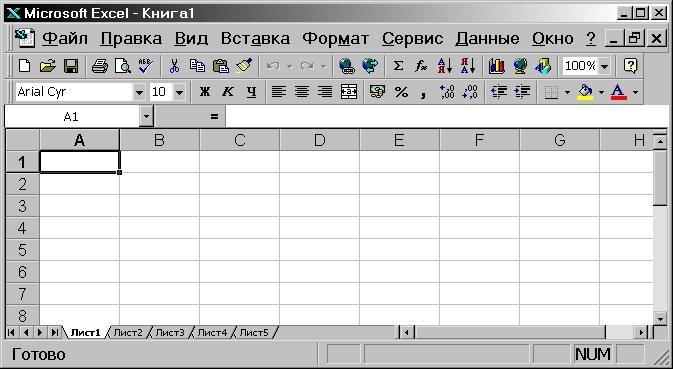Click the Cut scissors icon
The width and height of the screenshot is (673, 369).
174,66
